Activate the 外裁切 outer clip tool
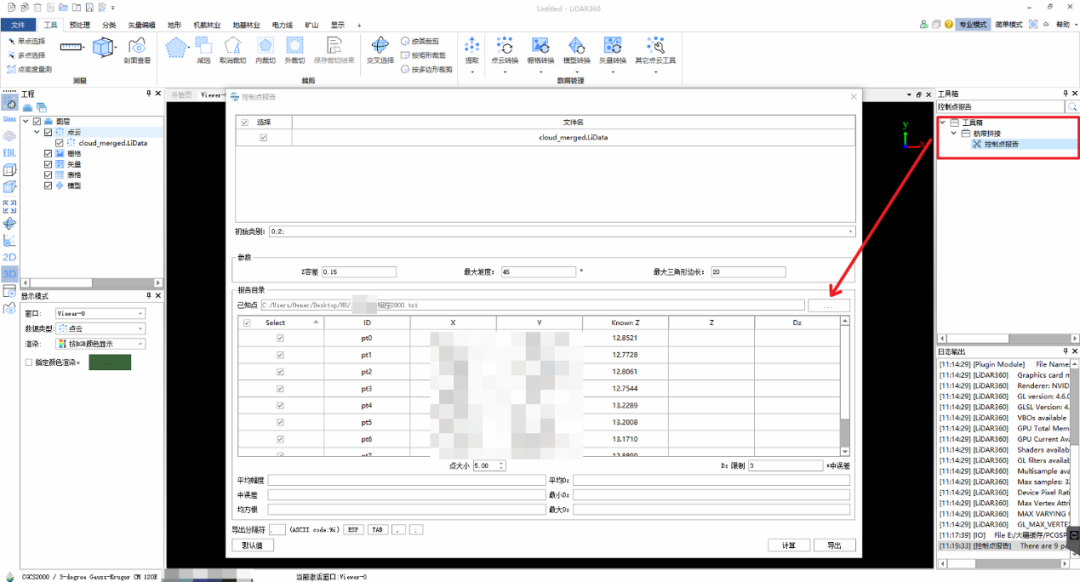 (295, 50)
